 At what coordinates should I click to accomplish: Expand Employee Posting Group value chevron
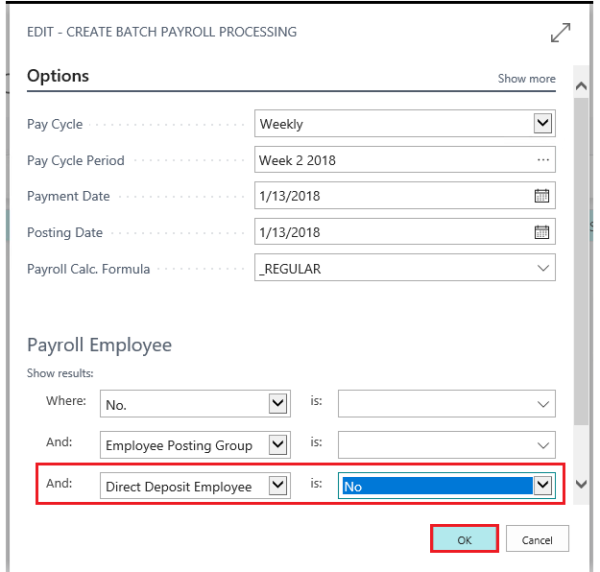pos(543,445)
